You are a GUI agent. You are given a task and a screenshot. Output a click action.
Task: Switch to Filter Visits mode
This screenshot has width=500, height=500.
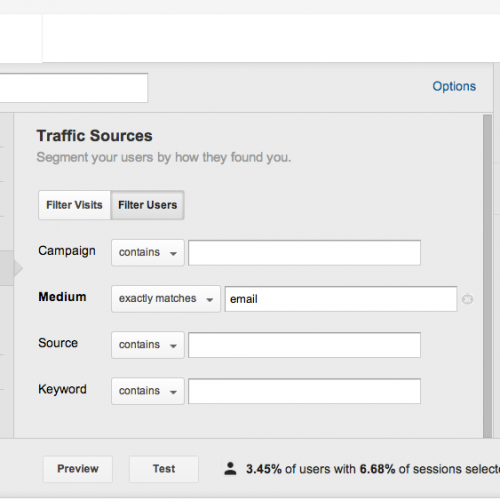74,205
